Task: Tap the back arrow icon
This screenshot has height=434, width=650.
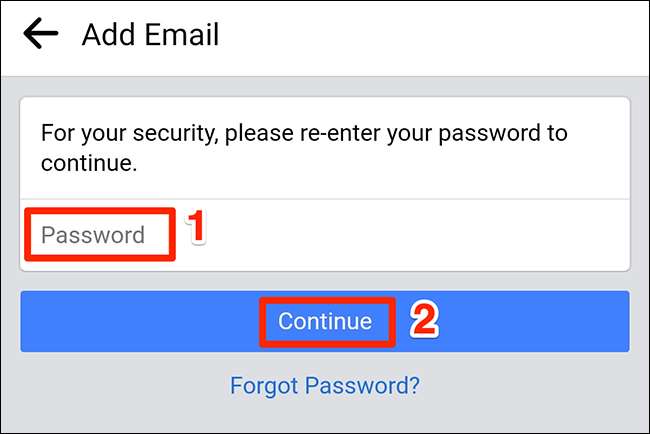Action: click(41, 34)
